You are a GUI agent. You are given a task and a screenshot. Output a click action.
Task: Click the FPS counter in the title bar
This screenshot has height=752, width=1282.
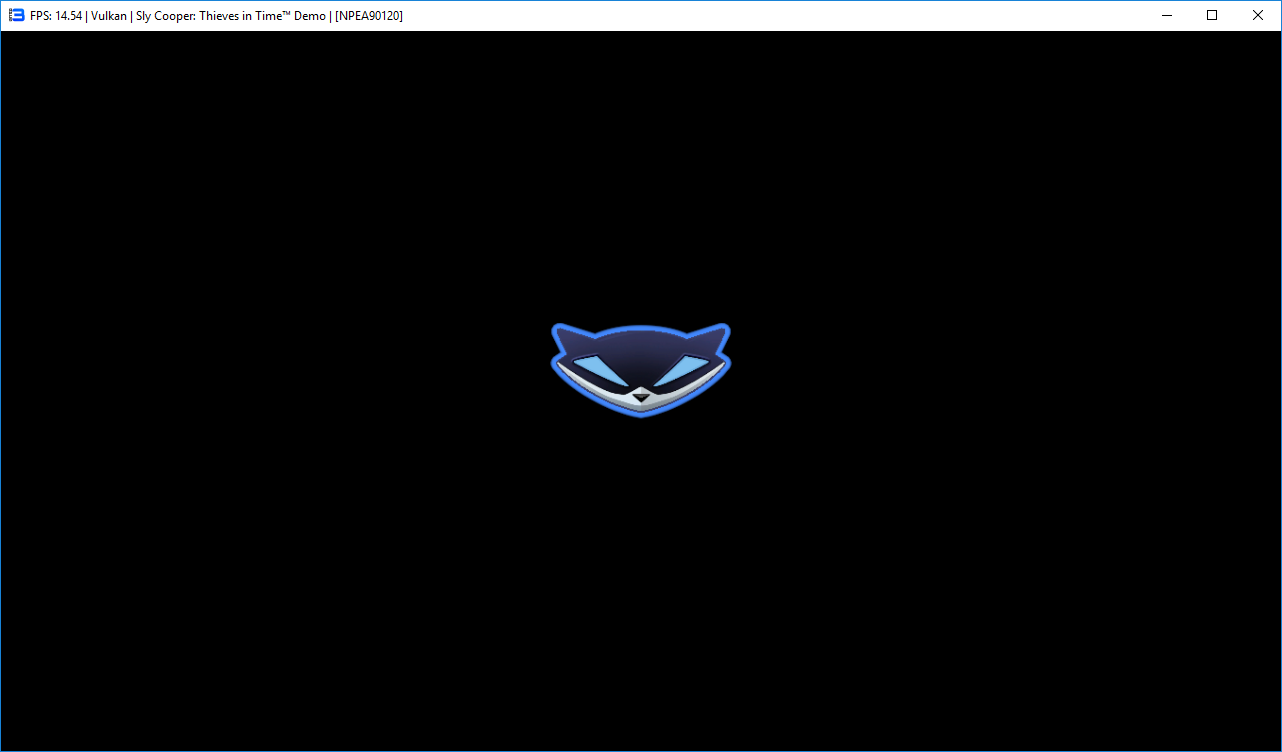tap(56, 16)
